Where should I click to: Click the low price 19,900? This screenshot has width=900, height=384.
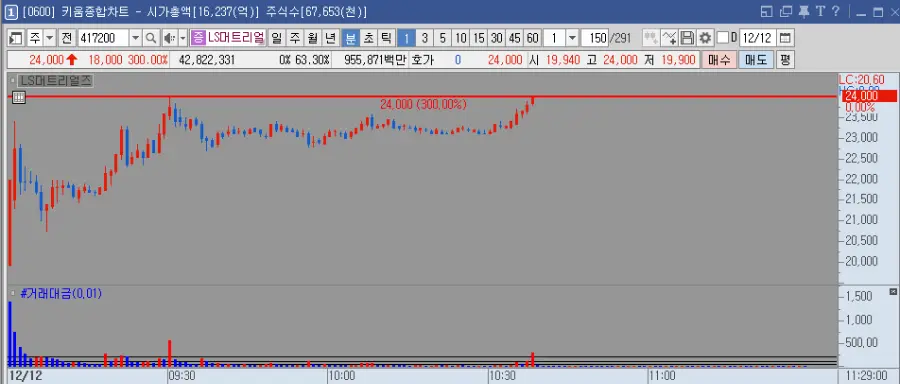677,60
